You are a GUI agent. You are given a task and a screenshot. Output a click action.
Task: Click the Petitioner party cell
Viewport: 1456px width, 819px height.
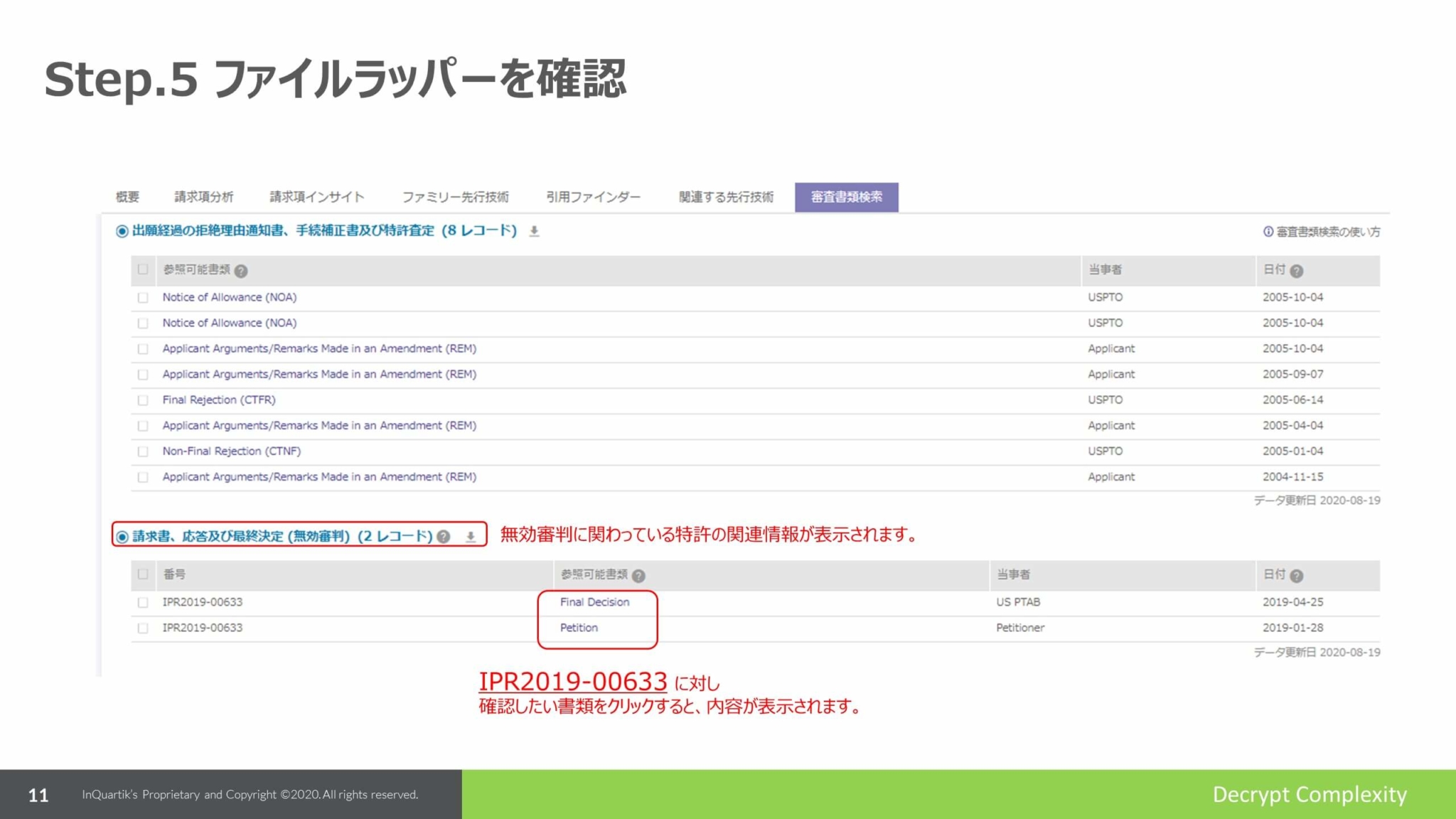1020,628
